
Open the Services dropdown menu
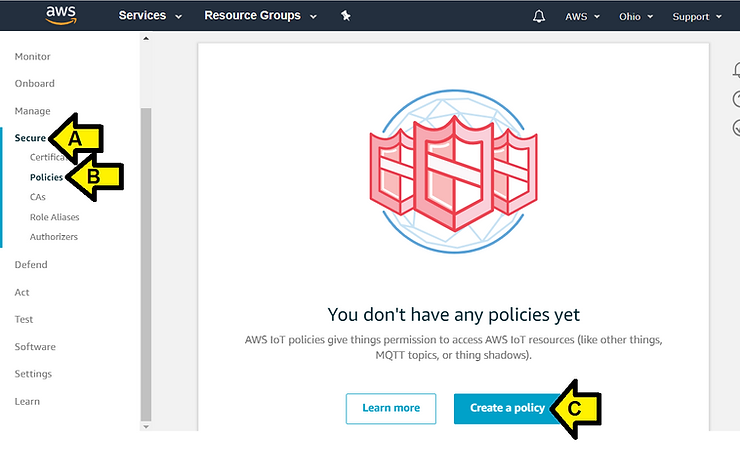click(x=150, y=16)
